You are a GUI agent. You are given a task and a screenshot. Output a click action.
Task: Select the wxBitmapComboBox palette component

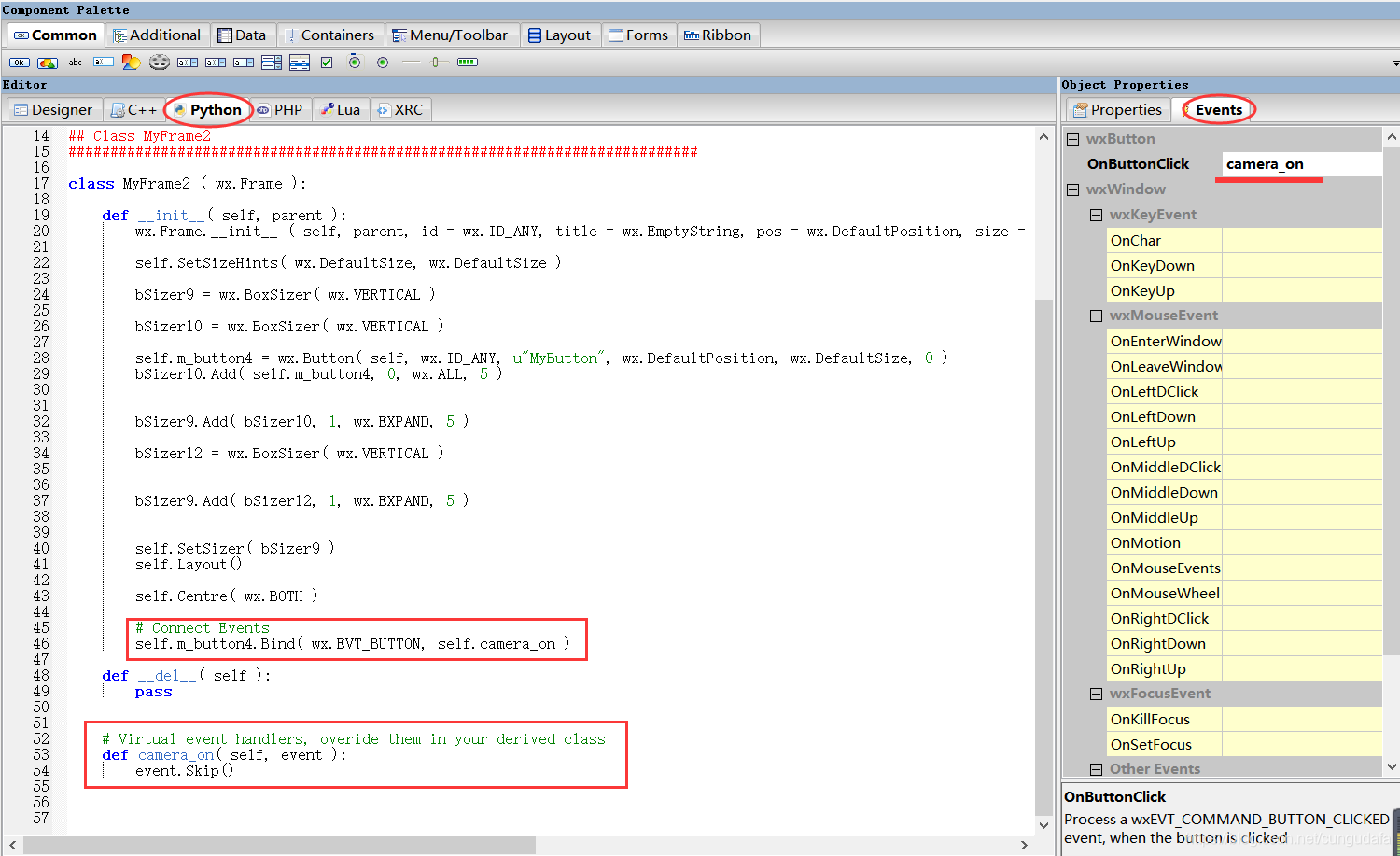[x=216, y=63]
